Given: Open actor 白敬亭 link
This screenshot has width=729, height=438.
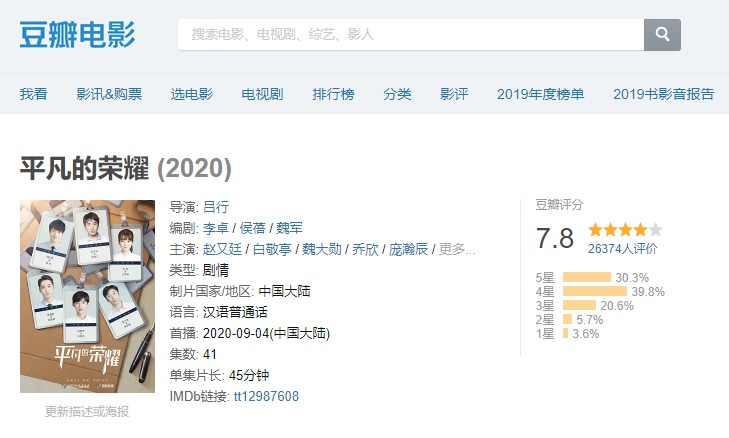Looking at the screenshot, I should 272,249.
